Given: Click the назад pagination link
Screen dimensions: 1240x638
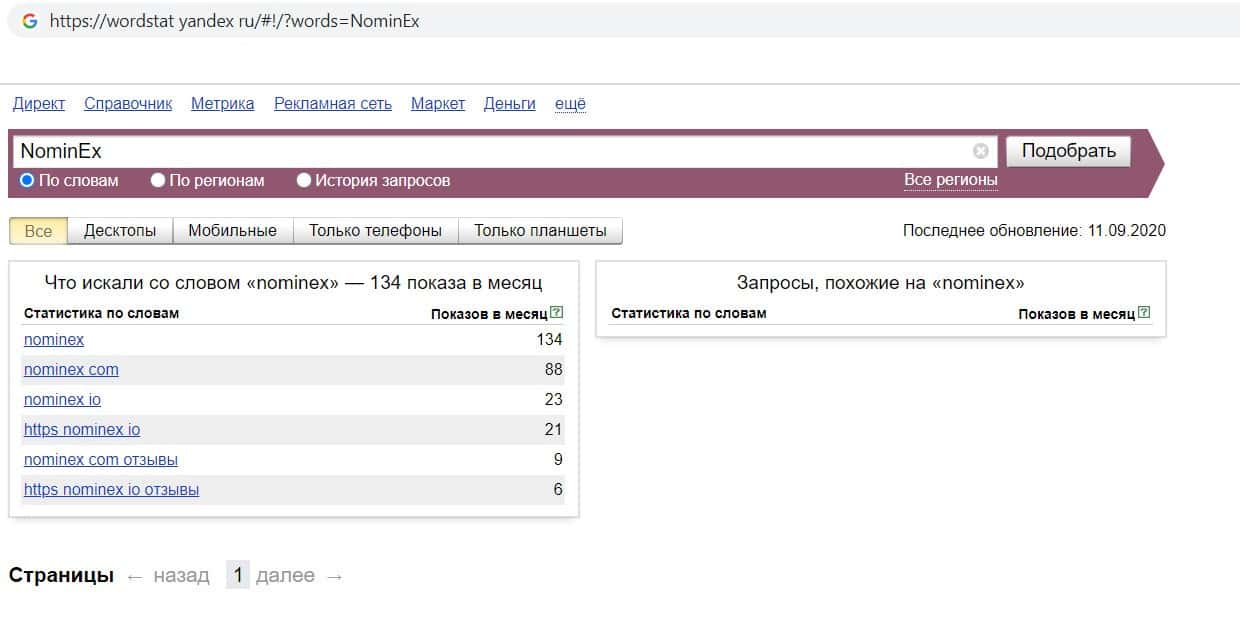Looking at the screenshot, I should pos(181,576).
